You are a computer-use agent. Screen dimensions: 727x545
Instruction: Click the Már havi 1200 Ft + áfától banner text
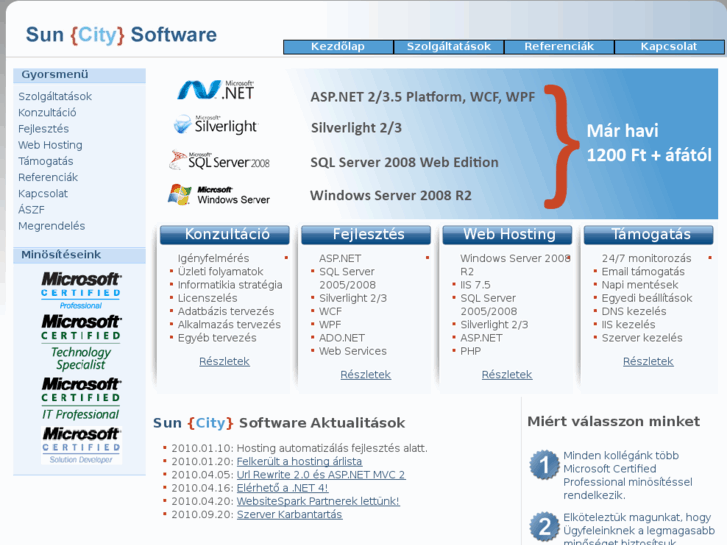pos(649,143)
